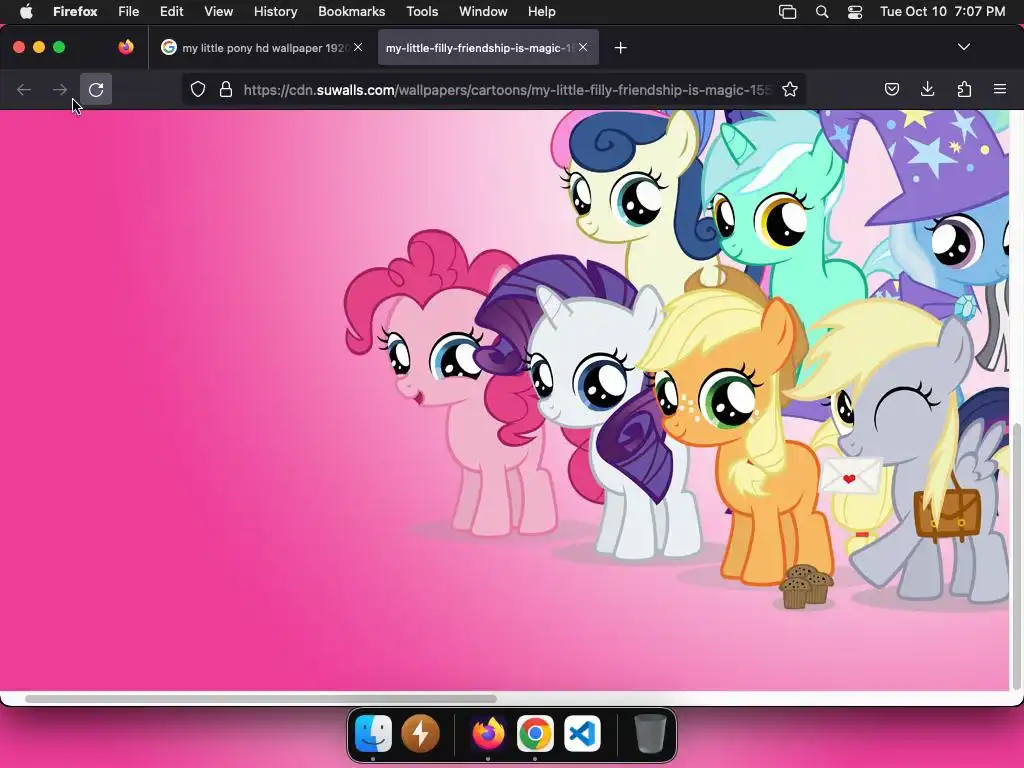The image size is (1024, 768).
Task: Open Google Chrome from the Dock
Action: (535, 733)
